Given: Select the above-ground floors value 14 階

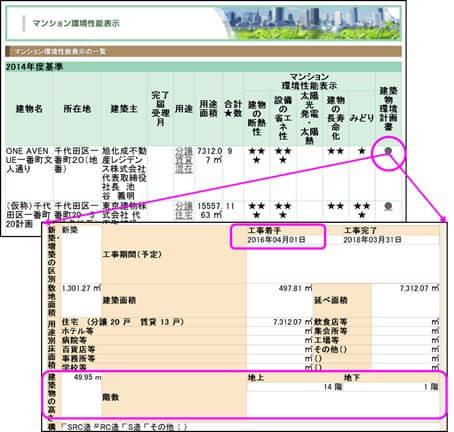Looking at the screenshot, I should pos(332,387).
